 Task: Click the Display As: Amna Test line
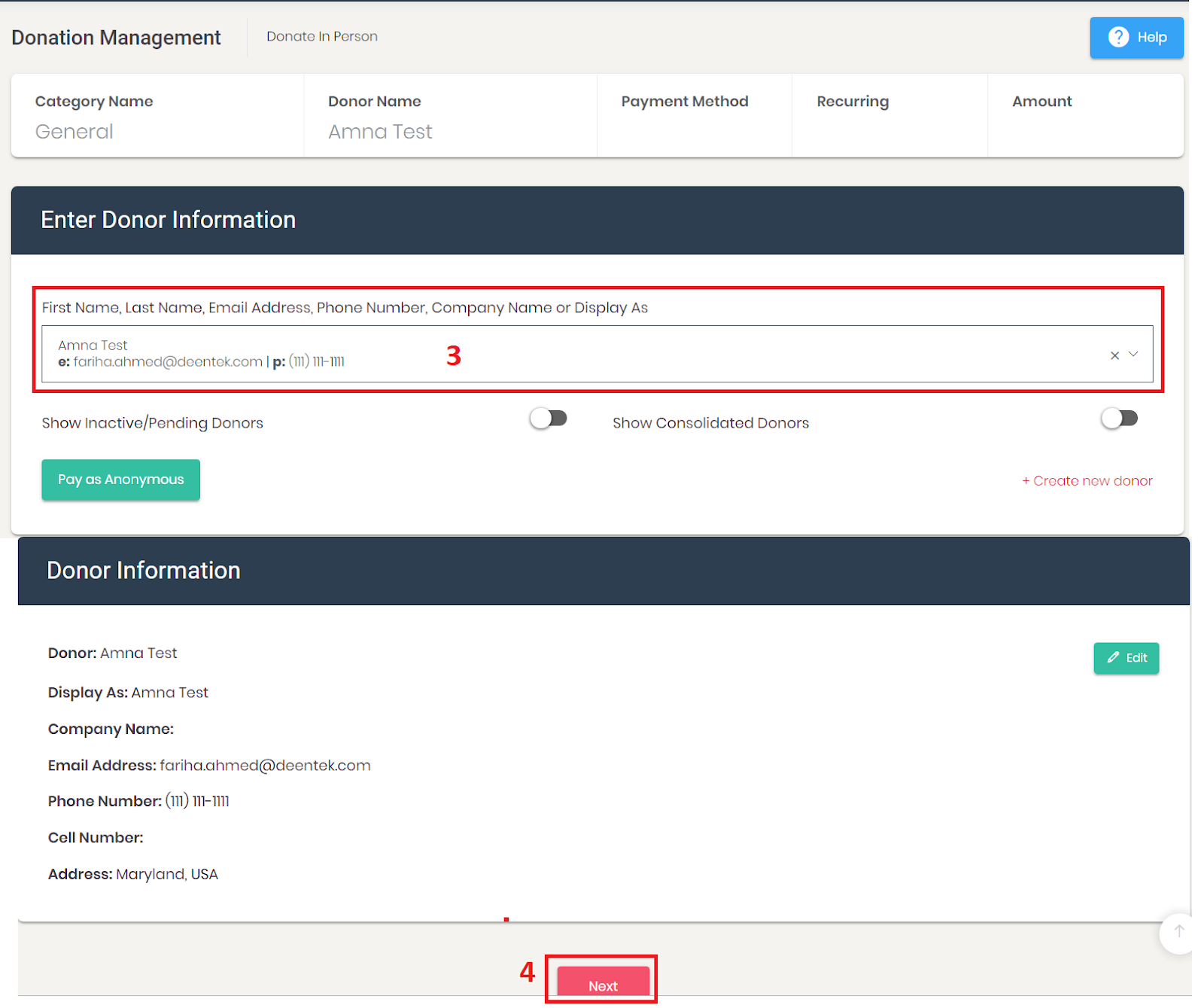(x=128, y=693)
